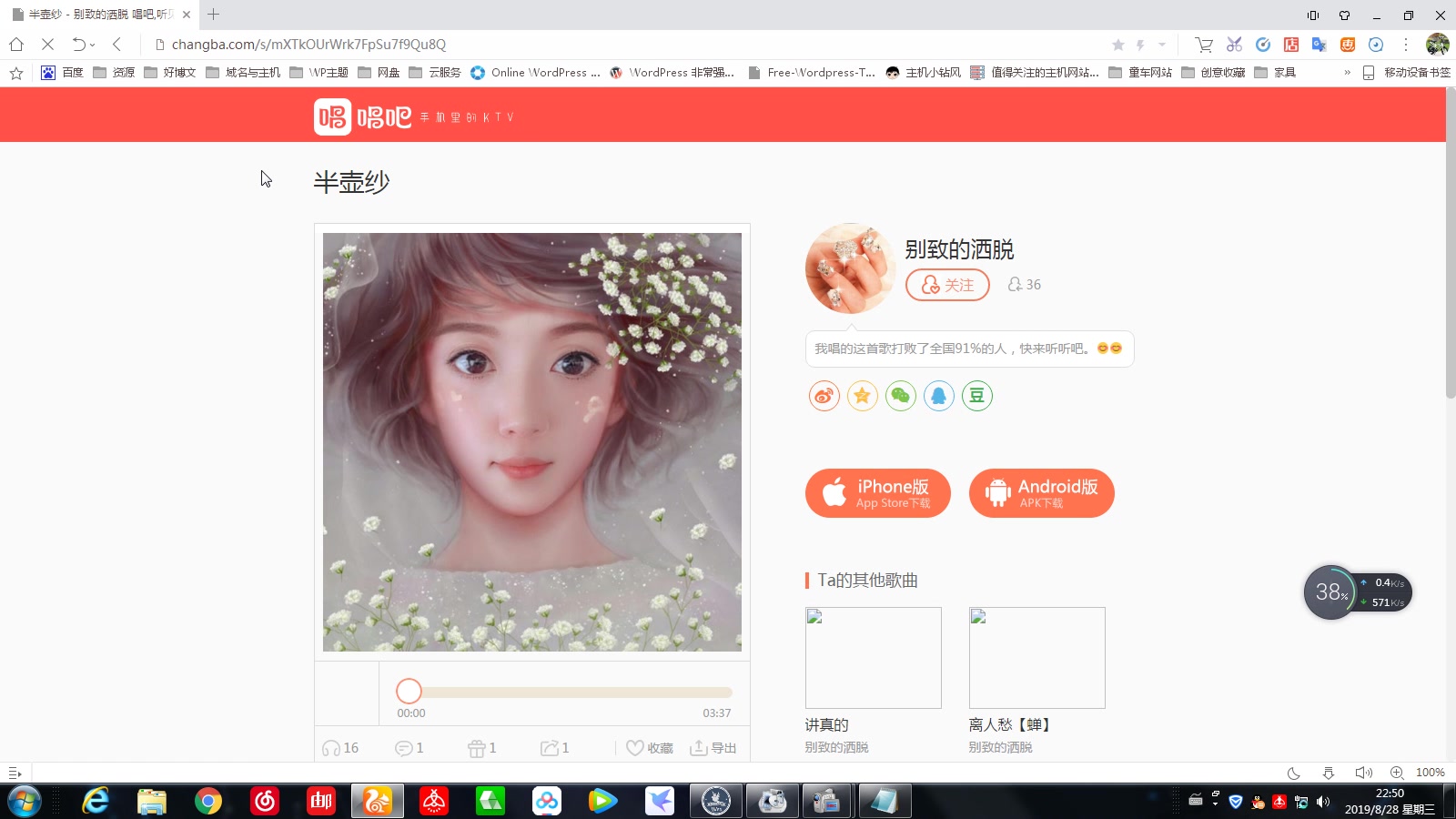This screenshot has height=819, width=1456.
Task: Go back to previous page
Action: pos(116,44)
